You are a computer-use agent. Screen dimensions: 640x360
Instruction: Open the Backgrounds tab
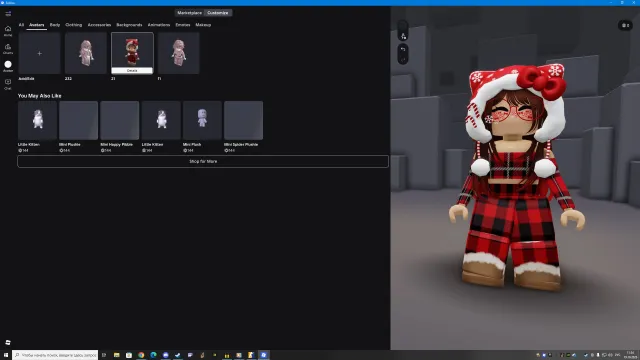pos(129,25)
